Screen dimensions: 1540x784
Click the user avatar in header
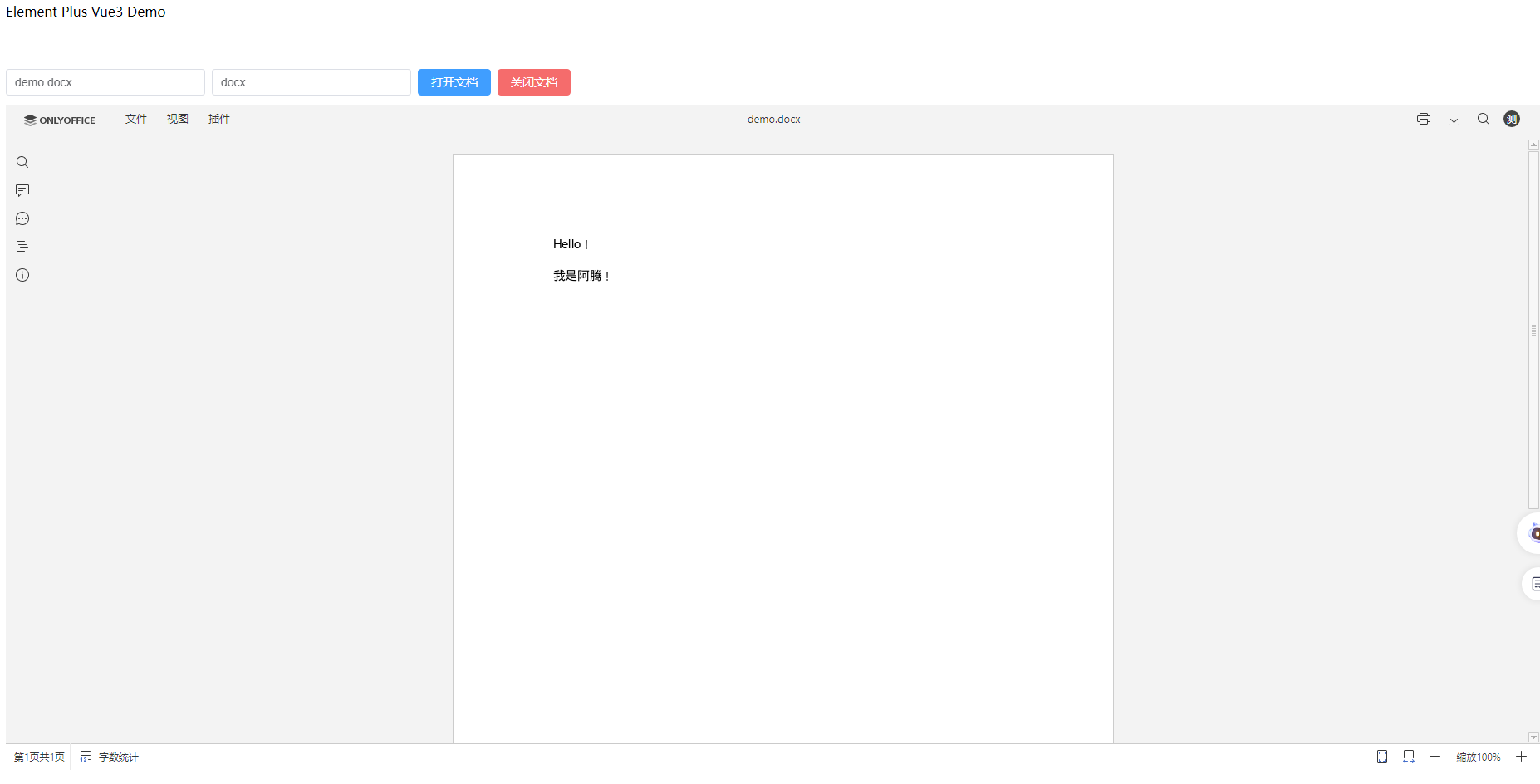1512,119
